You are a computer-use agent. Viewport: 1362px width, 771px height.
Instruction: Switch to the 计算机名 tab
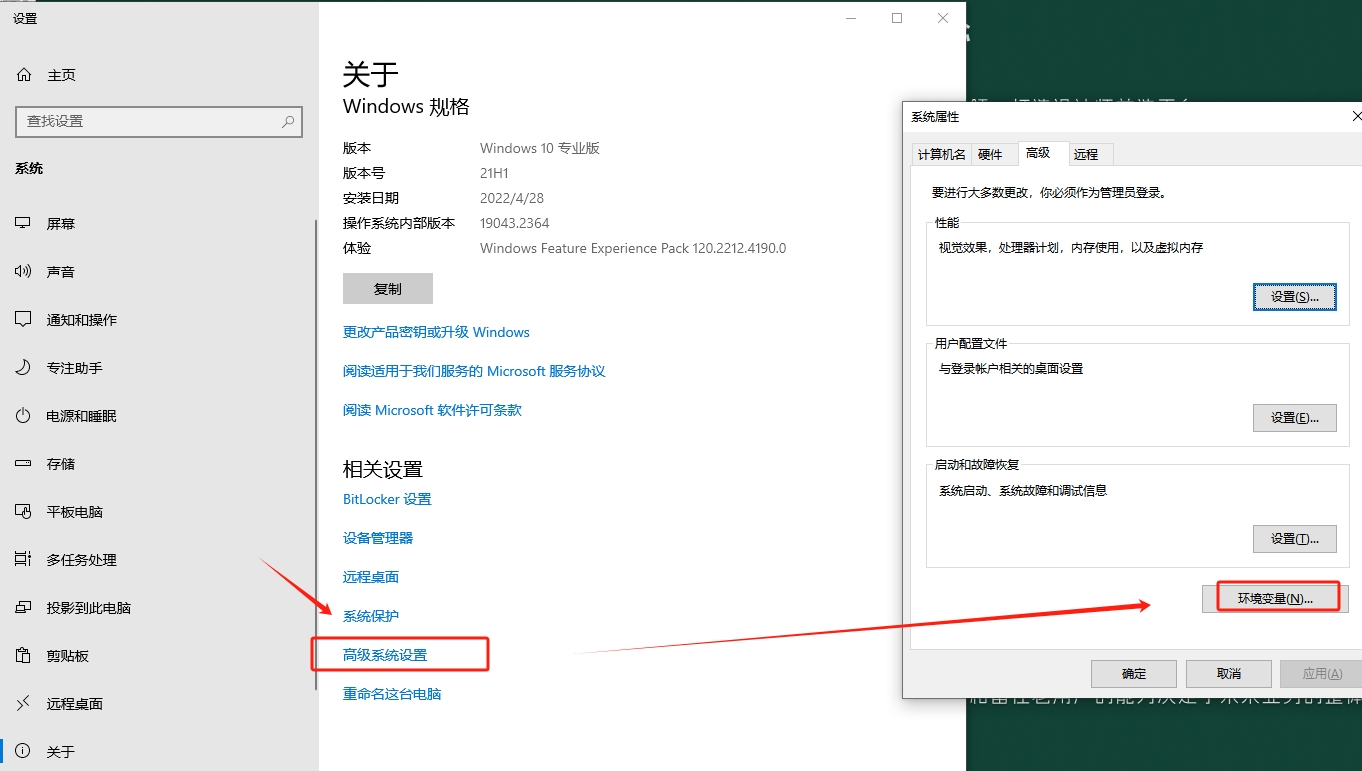(940, 154)
